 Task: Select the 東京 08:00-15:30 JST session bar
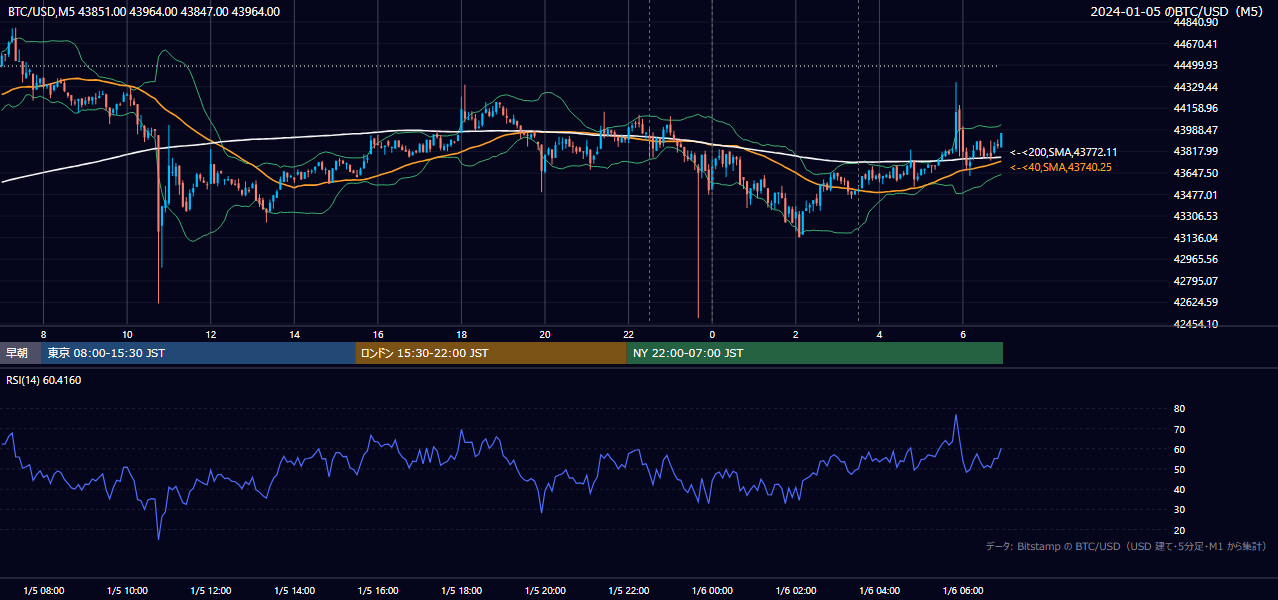(198, 353)
